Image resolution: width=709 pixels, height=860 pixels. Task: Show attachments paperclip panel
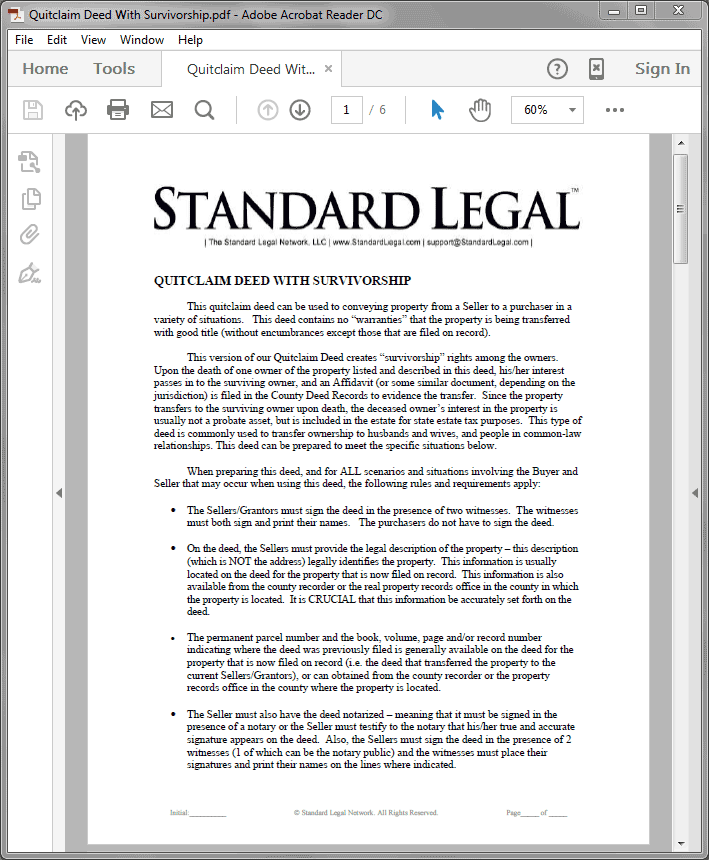tap(30, 234)
